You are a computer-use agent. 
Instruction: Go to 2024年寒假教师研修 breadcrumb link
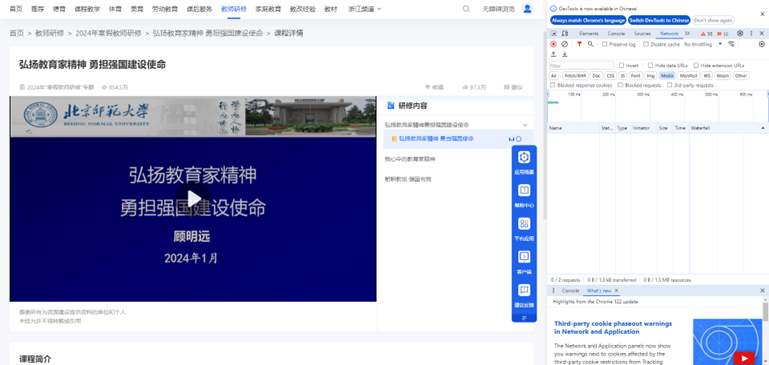(108, 33)
